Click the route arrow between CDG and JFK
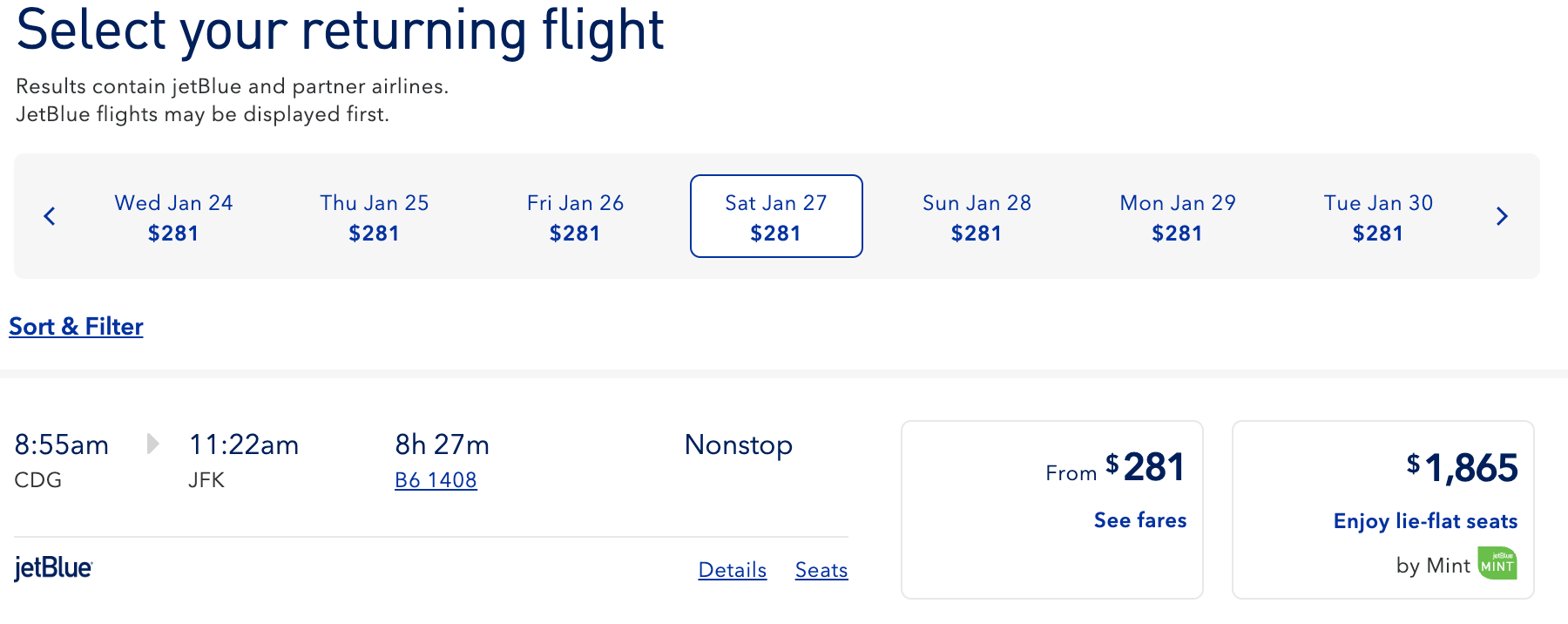This screenshot has height=624, width=1568. click(152, 444)
